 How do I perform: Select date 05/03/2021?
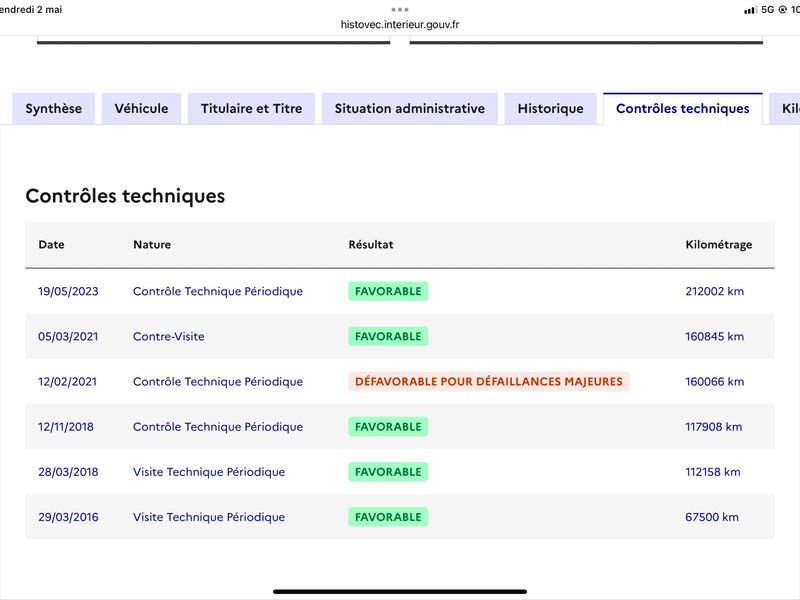coord(68,337)
